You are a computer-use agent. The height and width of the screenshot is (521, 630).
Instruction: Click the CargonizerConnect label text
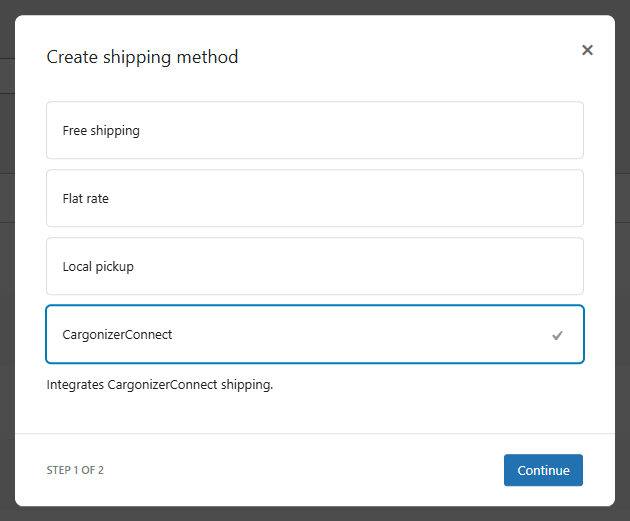click(117, 335)
